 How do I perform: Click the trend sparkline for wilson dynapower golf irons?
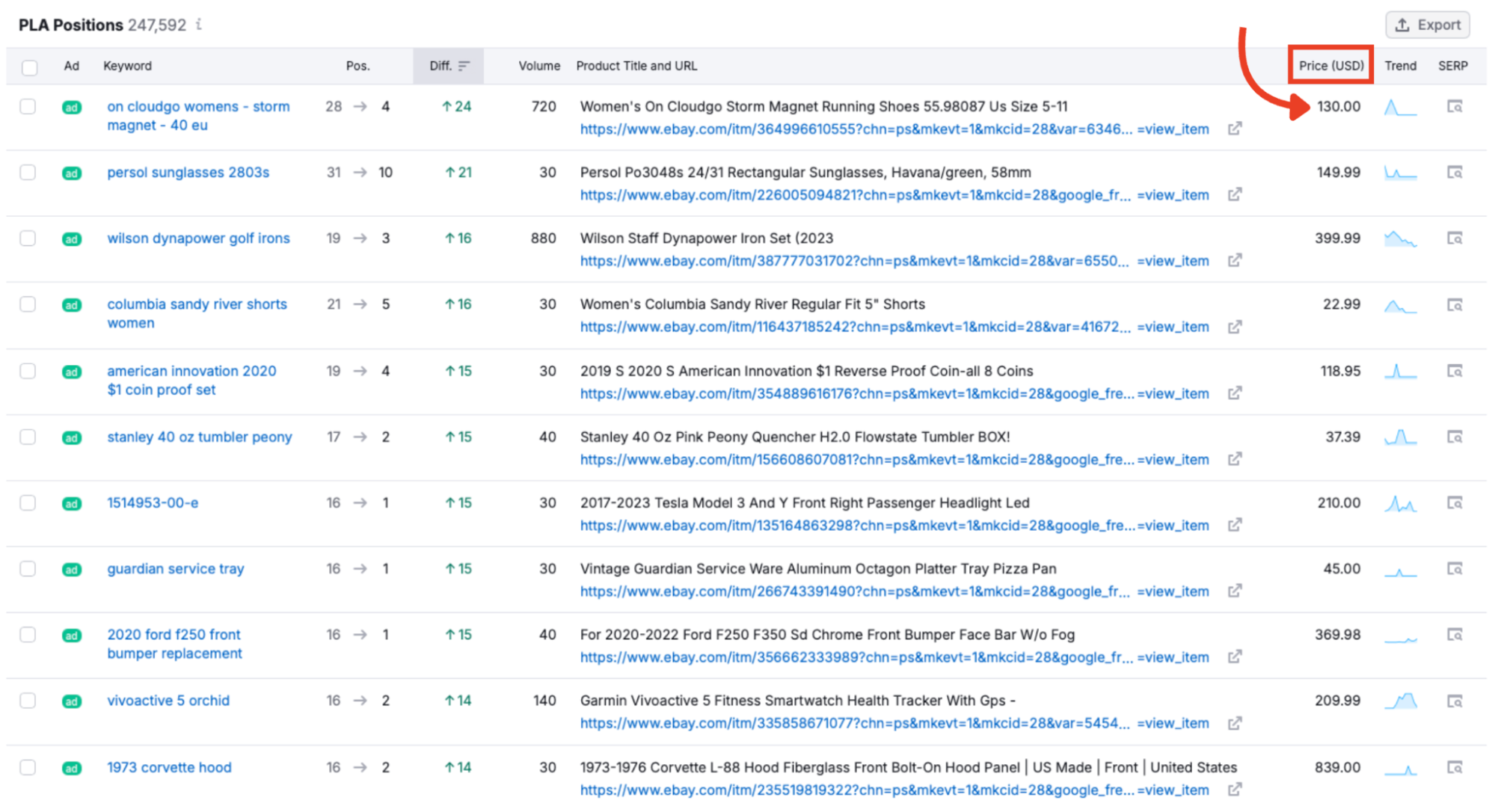[x=1400, y=239]
